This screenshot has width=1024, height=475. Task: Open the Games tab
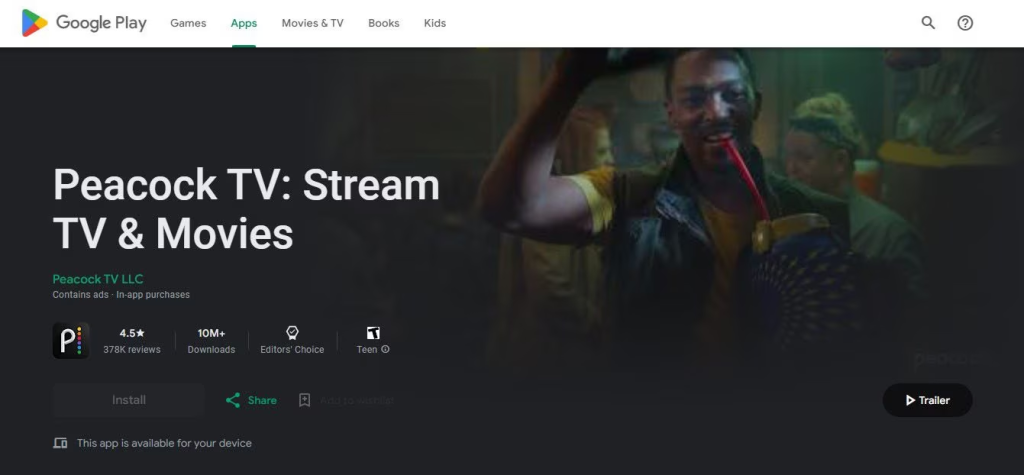tap(188, 23)
